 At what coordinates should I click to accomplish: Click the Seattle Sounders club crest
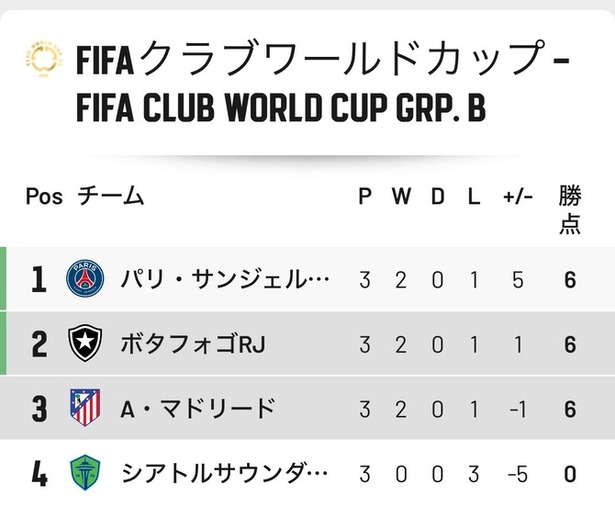[84, 472]
